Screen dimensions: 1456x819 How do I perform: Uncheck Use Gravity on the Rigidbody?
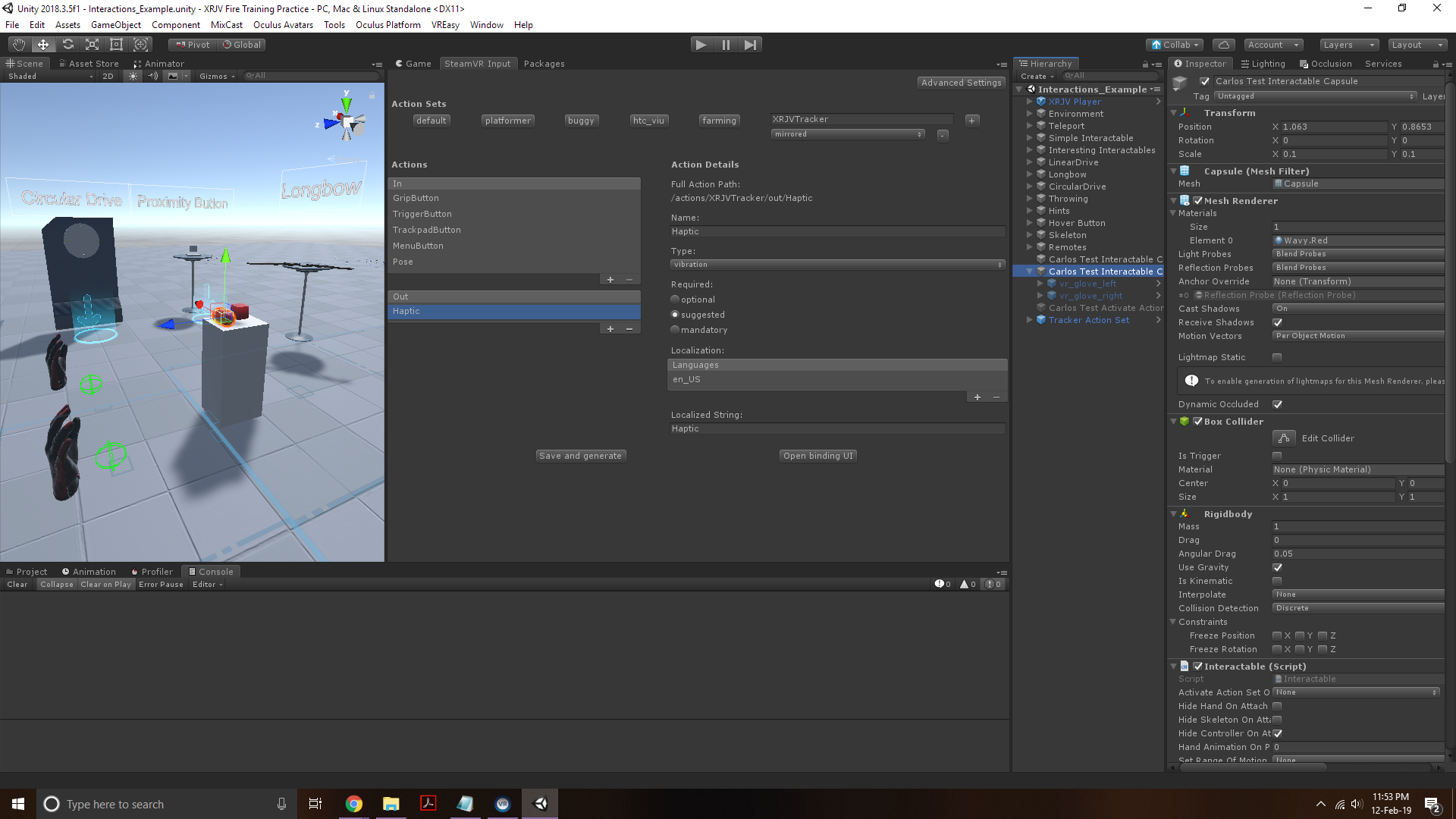click(x=1277, y=567)
